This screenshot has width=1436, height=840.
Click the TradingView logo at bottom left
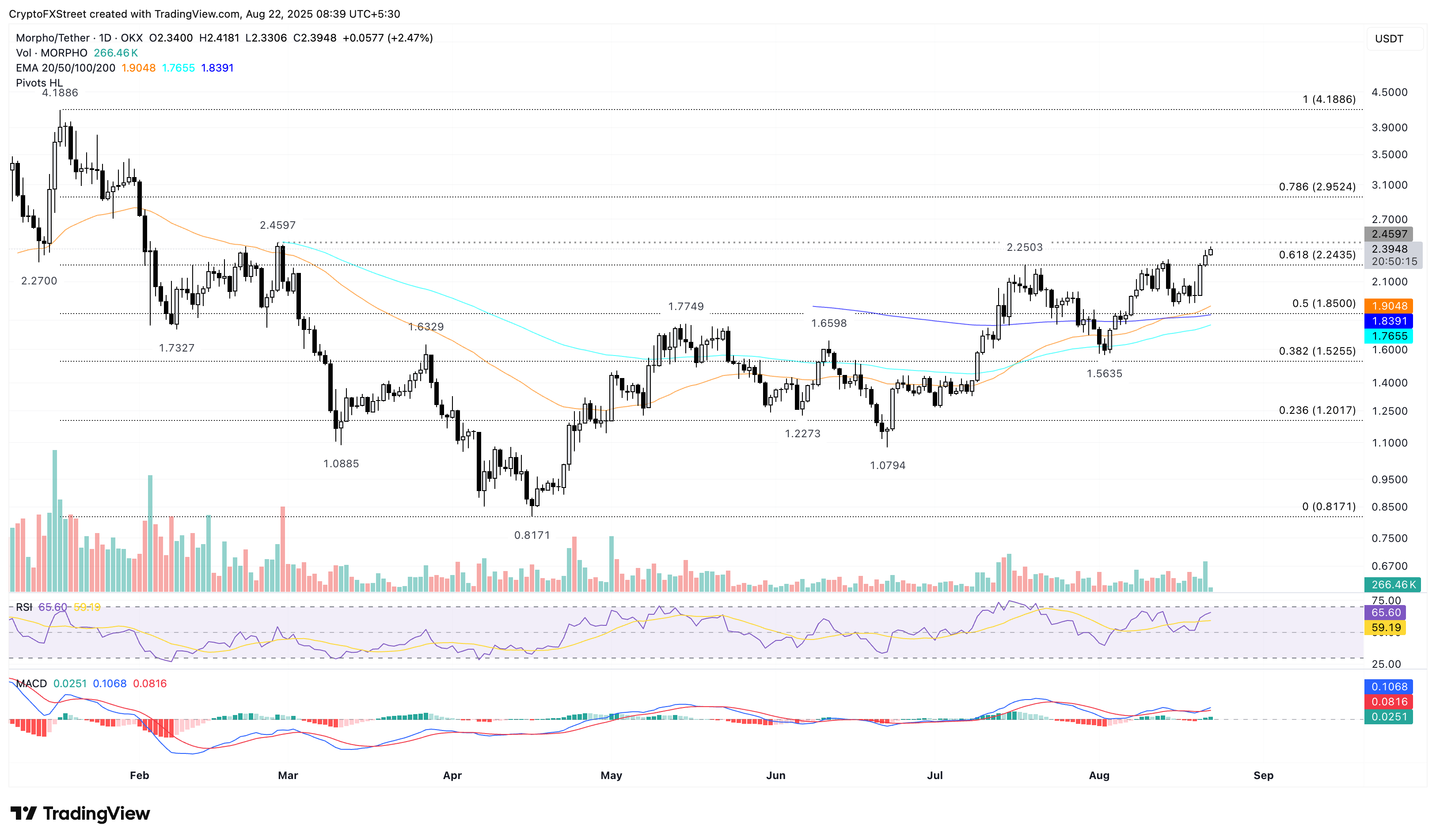[x=80, y=813]
